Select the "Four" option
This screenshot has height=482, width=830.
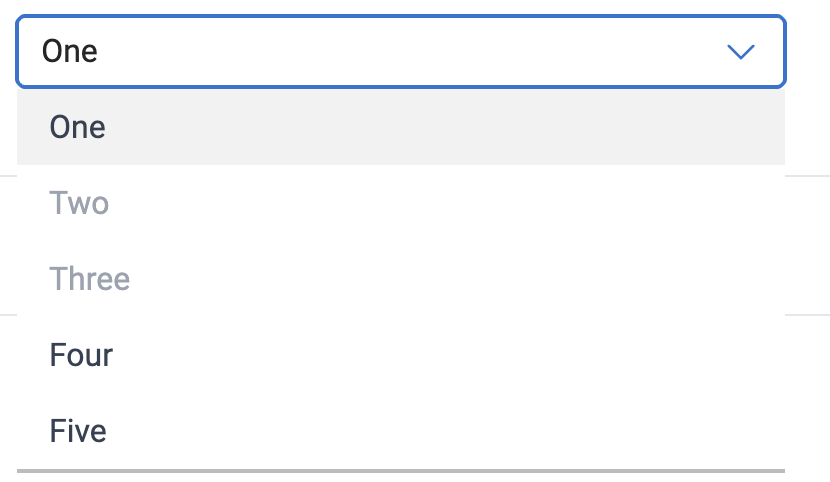point(82,355)
